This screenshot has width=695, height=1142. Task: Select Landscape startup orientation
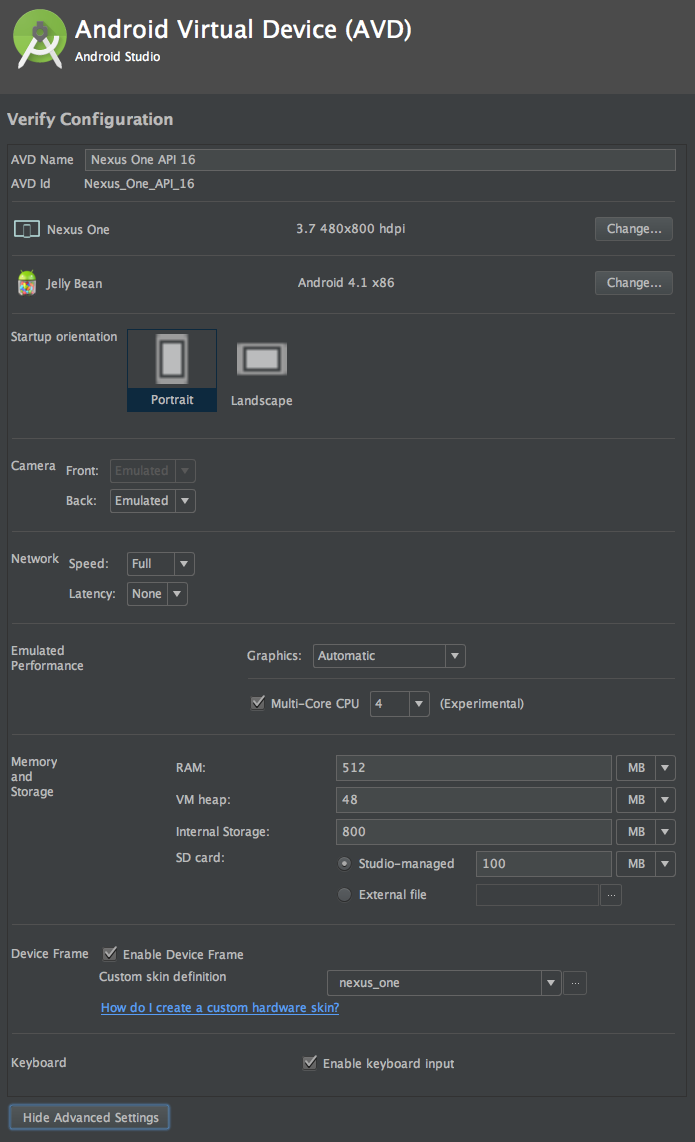click(261, 372)
